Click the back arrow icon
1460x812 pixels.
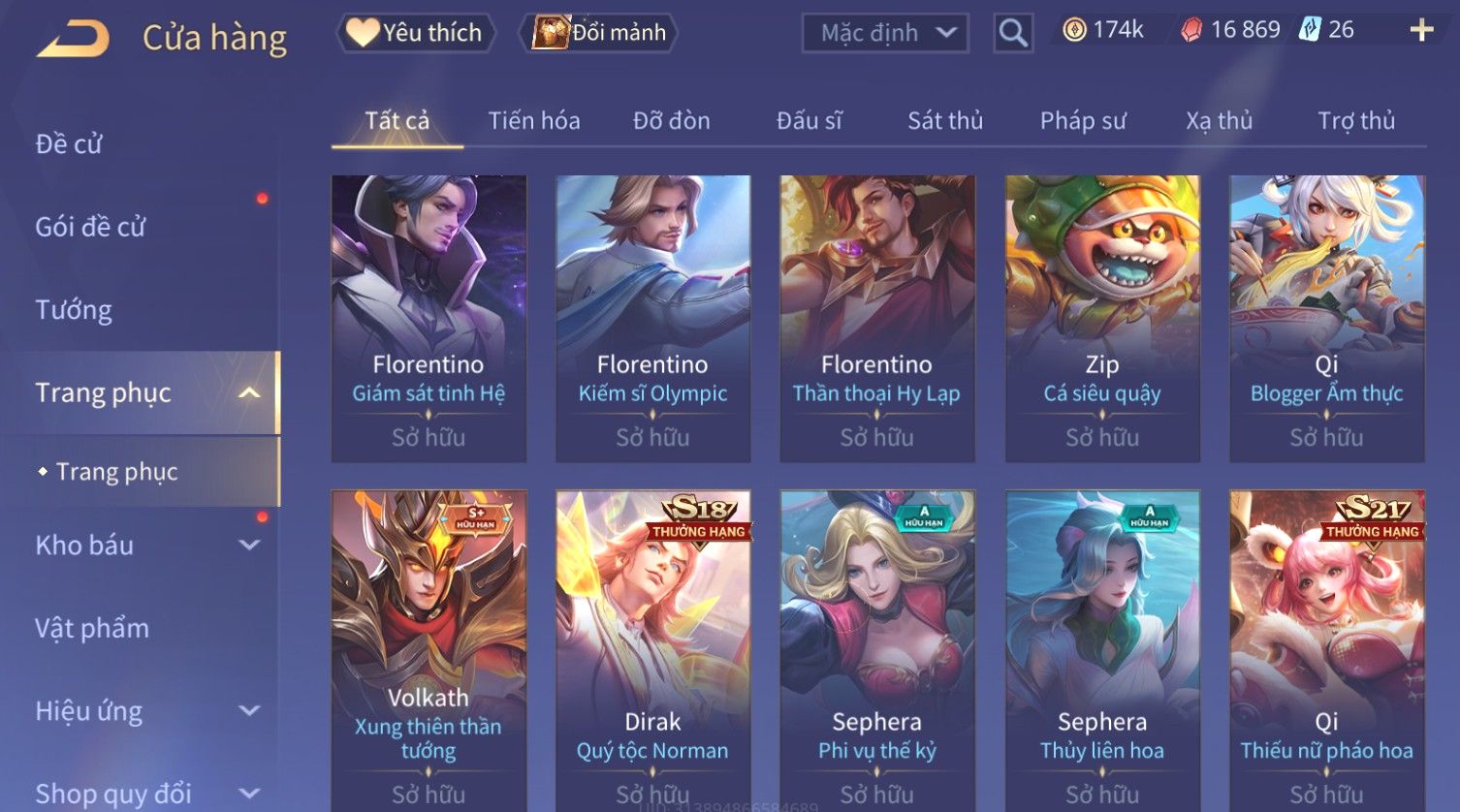[73, 39]
